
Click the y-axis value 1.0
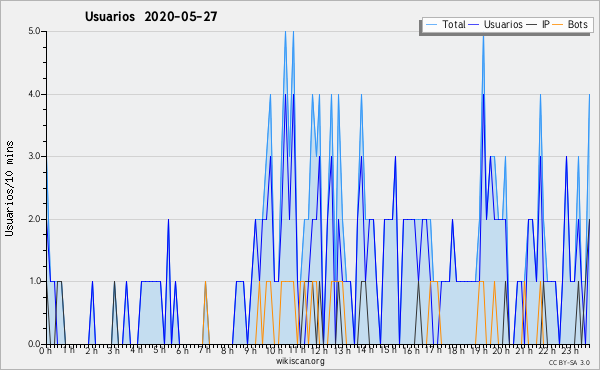pos(34,282)
